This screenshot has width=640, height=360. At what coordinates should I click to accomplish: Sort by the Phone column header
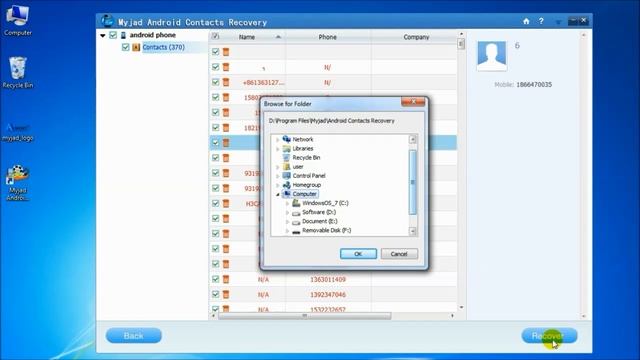pos(328,37)
